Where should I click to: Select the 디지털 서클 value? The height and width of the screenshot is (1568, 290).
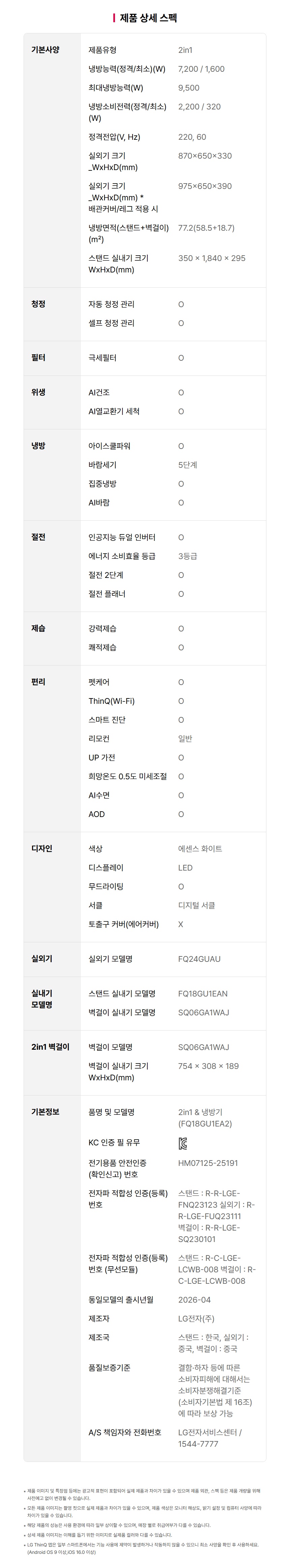[196, 905]
